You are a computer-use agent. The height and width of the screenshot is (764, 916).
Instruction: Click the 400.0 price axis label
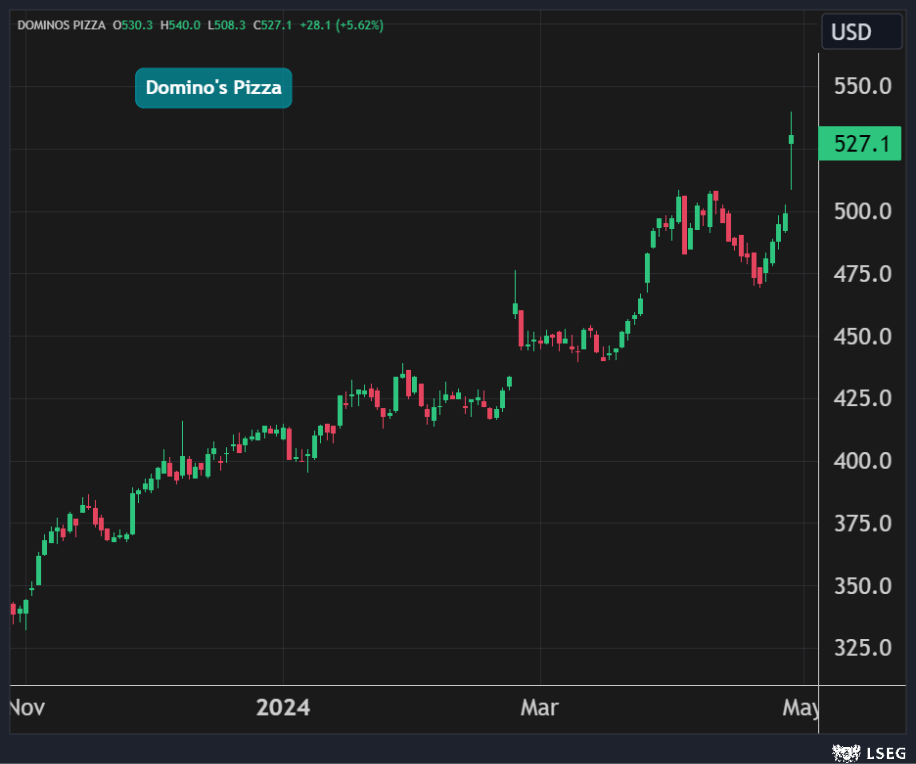pos(862,462)
